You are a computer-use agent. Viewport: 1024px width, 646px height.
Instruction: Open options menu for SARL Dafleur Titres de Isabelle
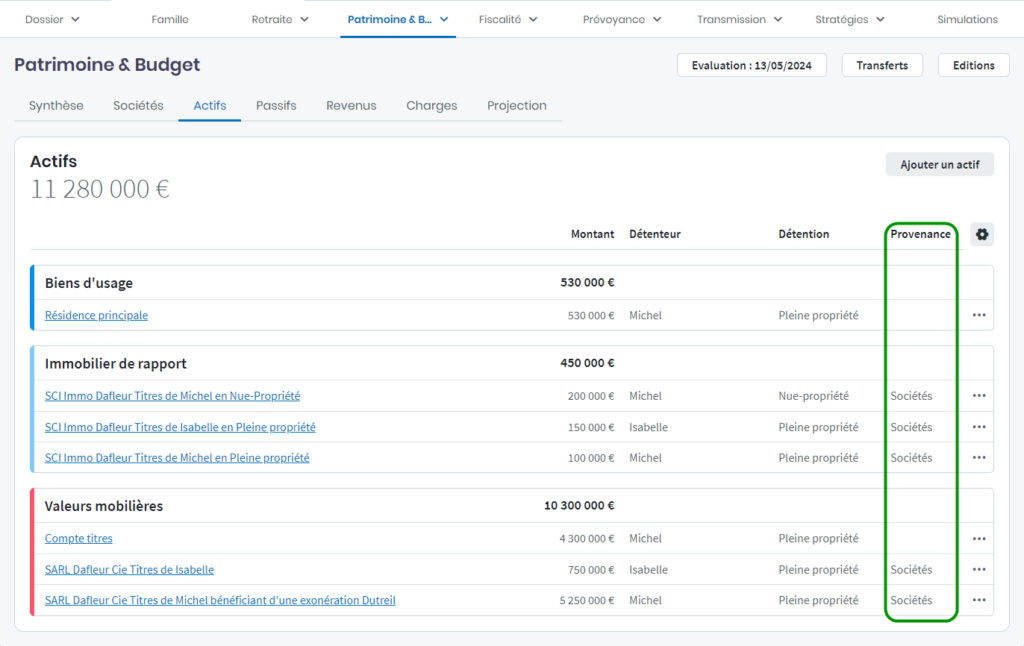979,570
